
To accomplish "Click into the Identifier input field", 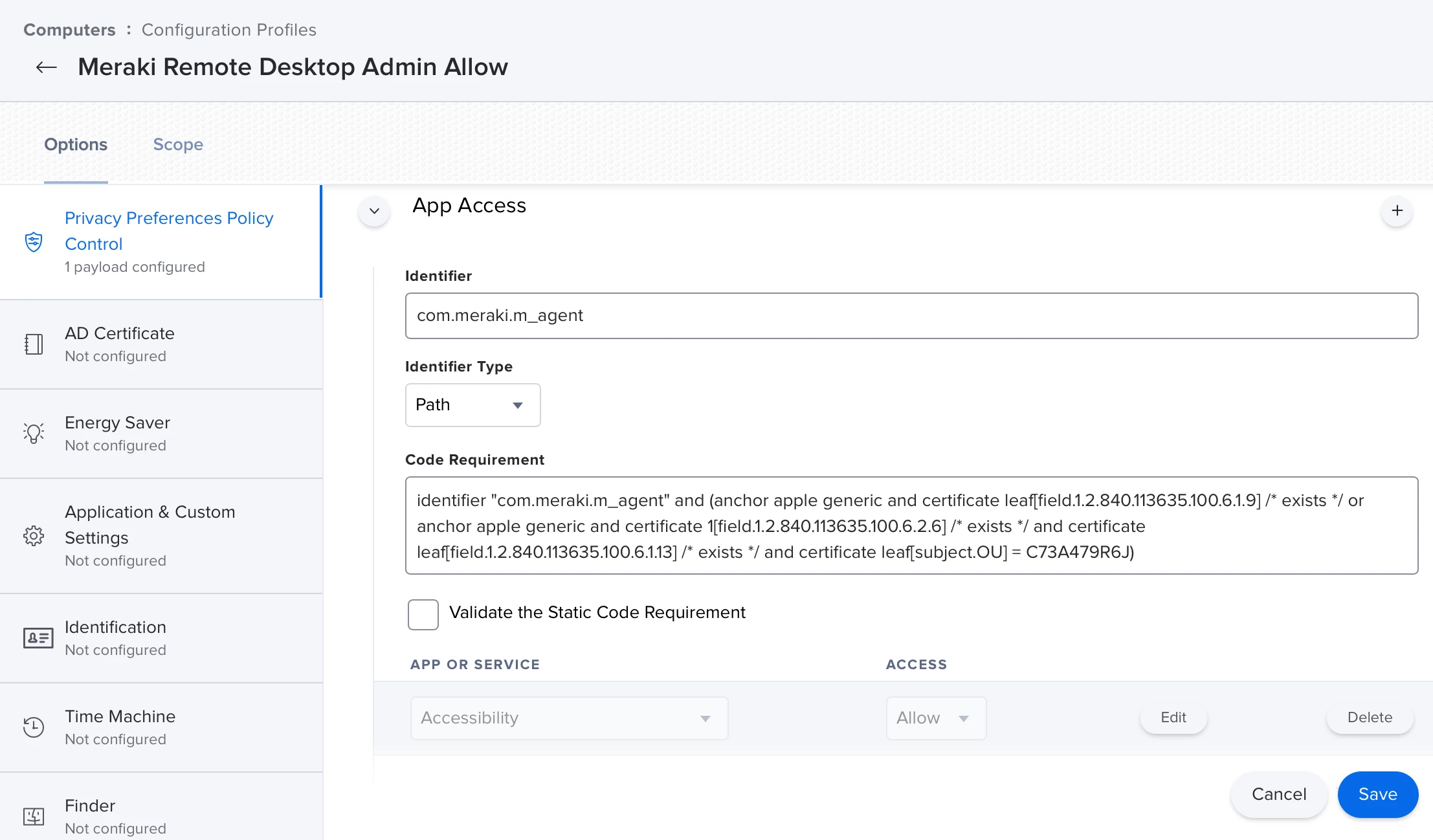I will [x=911, y=316].
